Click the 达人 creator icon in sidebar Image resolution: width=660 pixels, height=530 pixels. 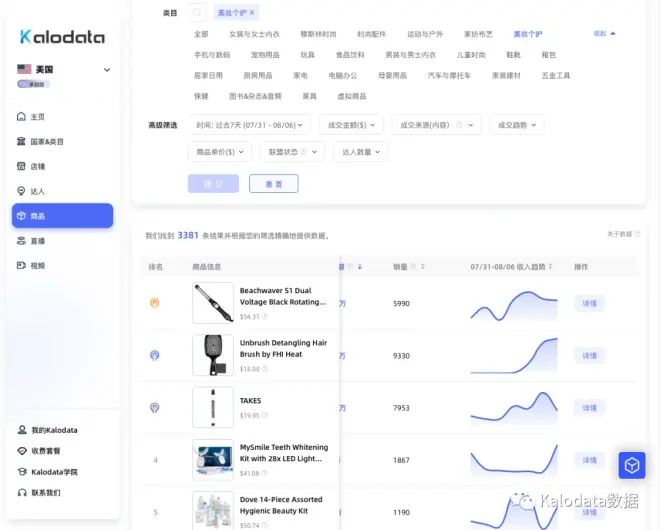tap(22, 191)
